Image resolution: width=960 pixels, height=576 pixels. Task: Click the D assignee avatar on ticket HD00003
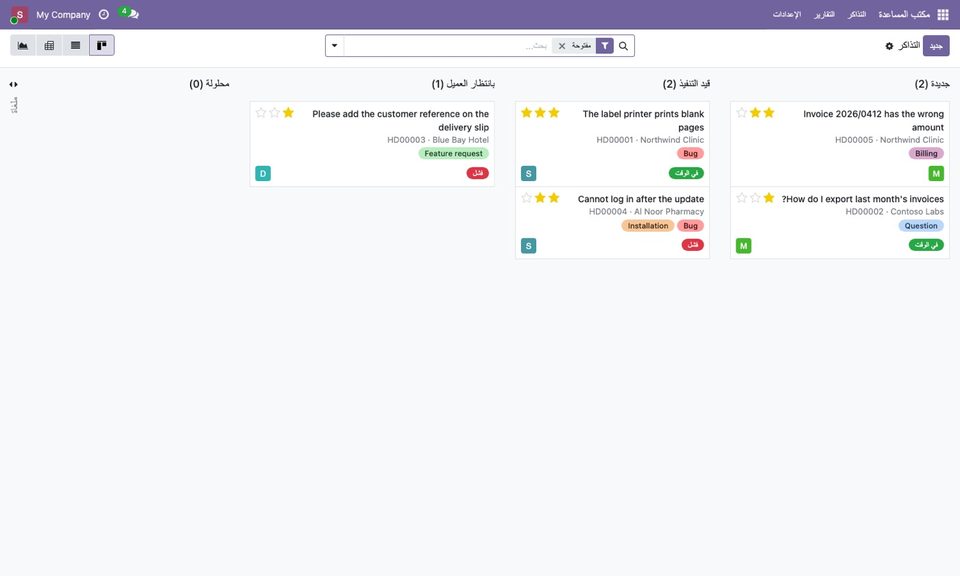pyautogui.click(x=263, y=173)
